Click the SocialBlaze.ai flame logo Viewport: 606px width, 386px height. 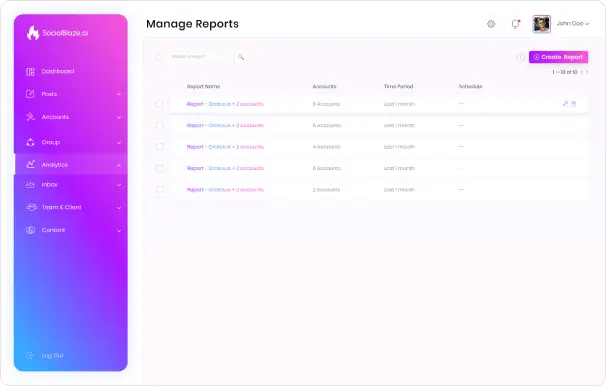(33, 33)
